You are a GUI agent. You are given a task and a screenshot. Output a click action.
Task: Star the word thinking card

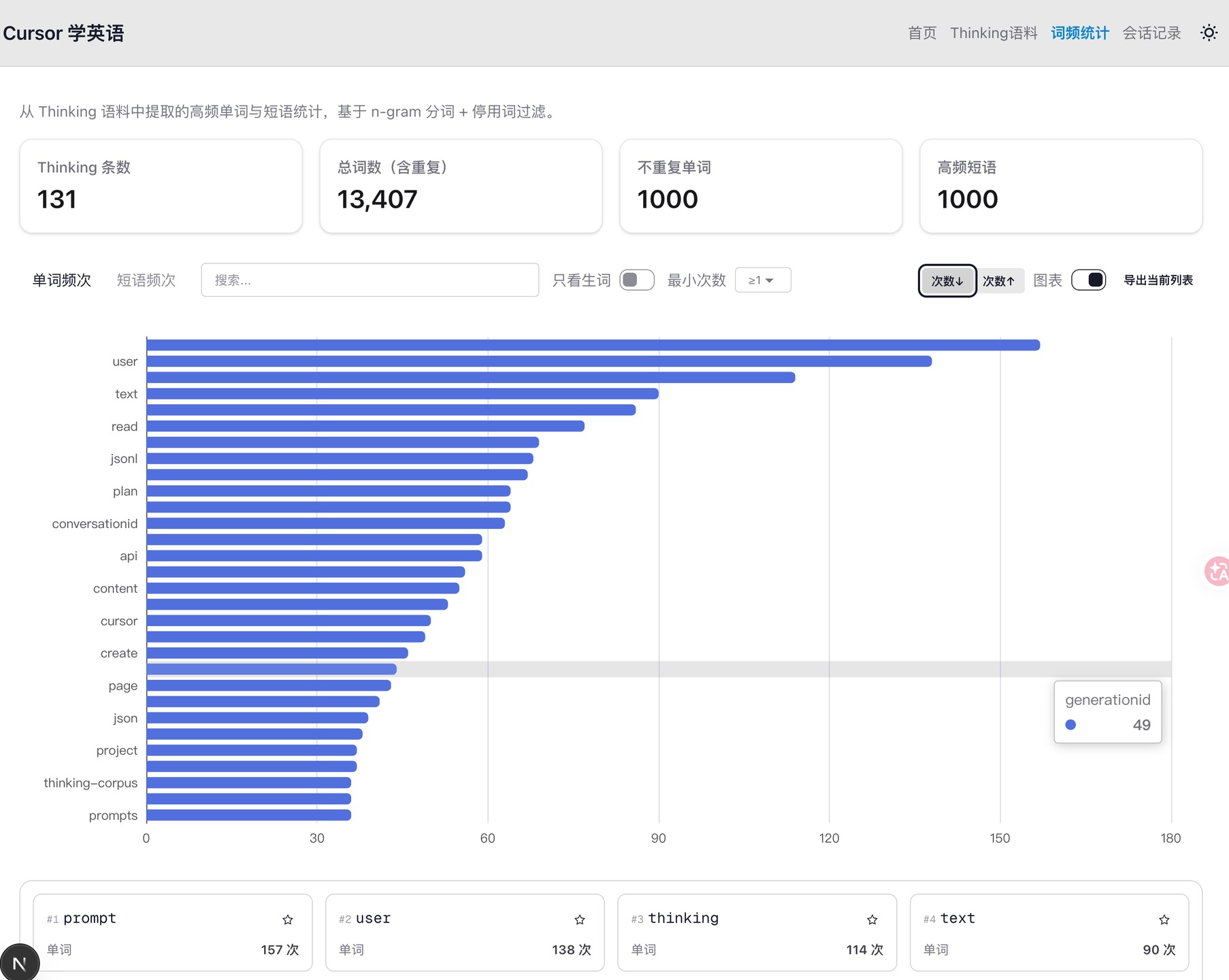pos(872,919)
